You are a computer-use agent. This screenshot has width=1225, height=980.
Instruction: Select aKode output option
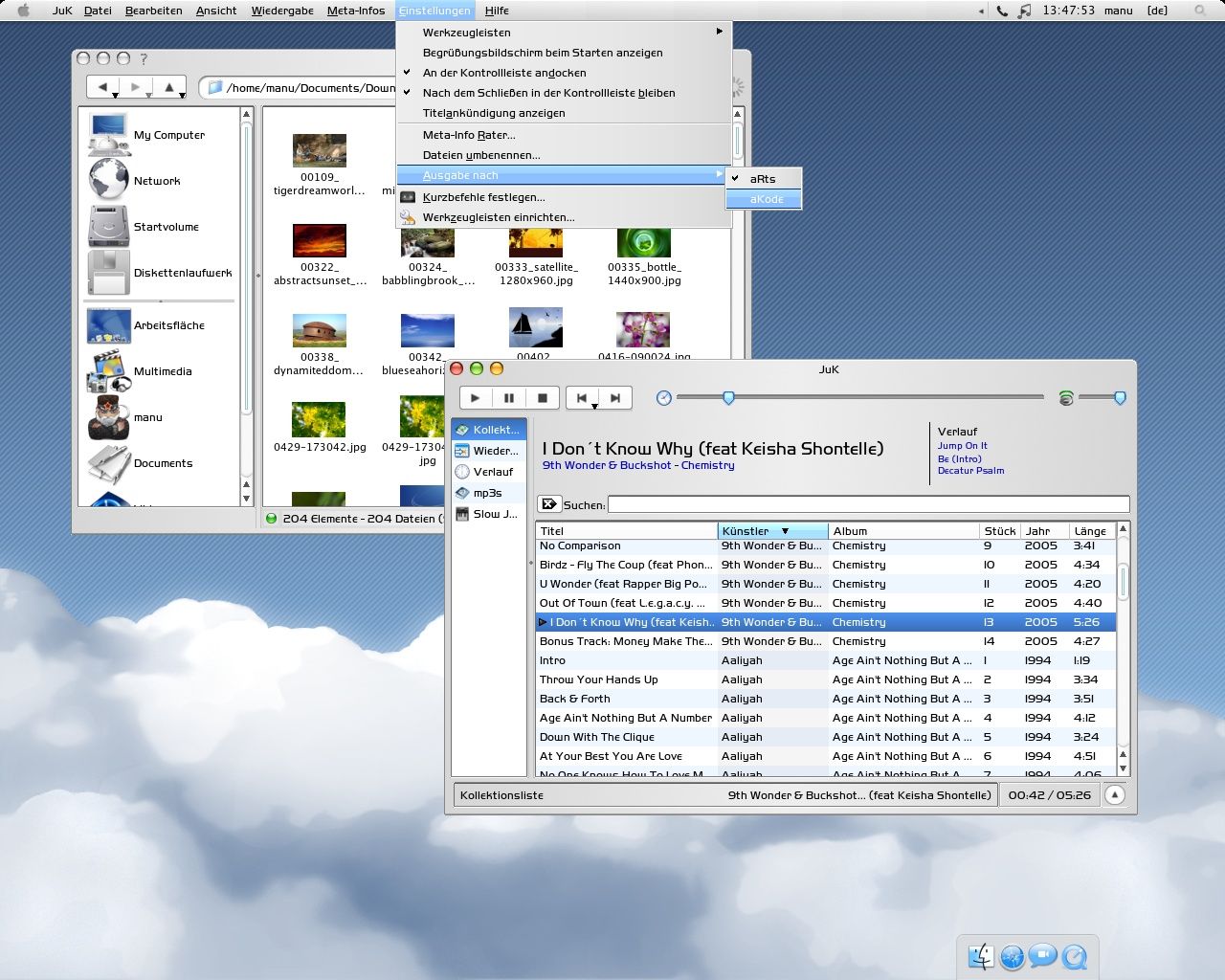pyautogui.click(x=763, y=199)
